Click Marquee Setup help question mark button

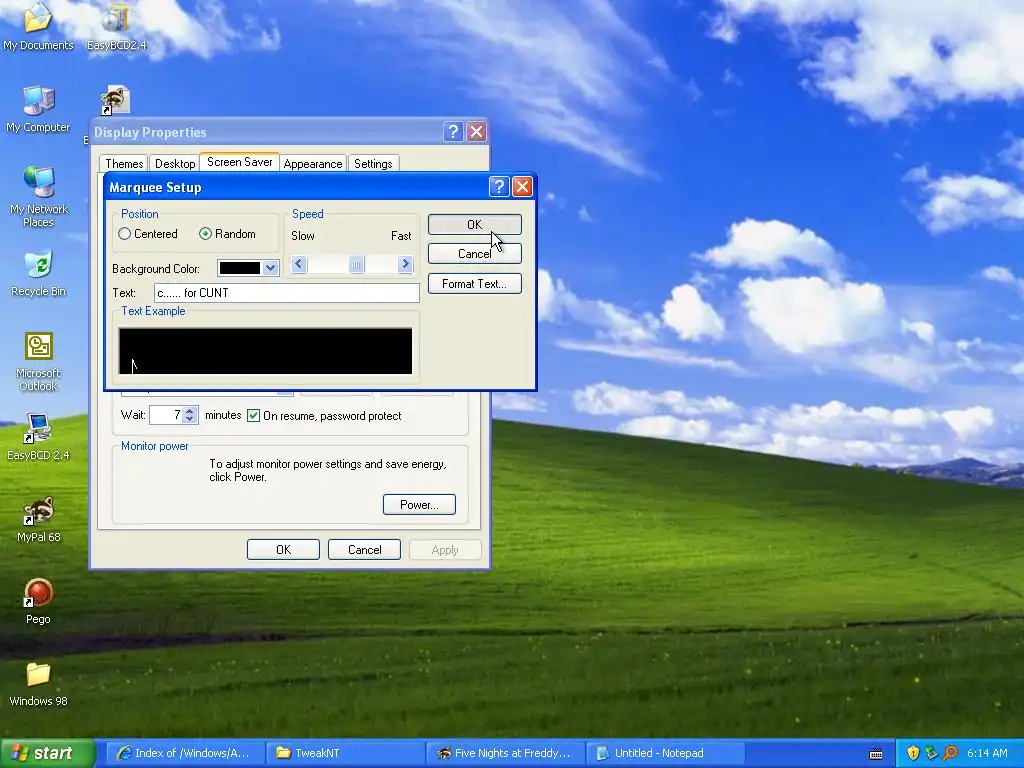499,187
